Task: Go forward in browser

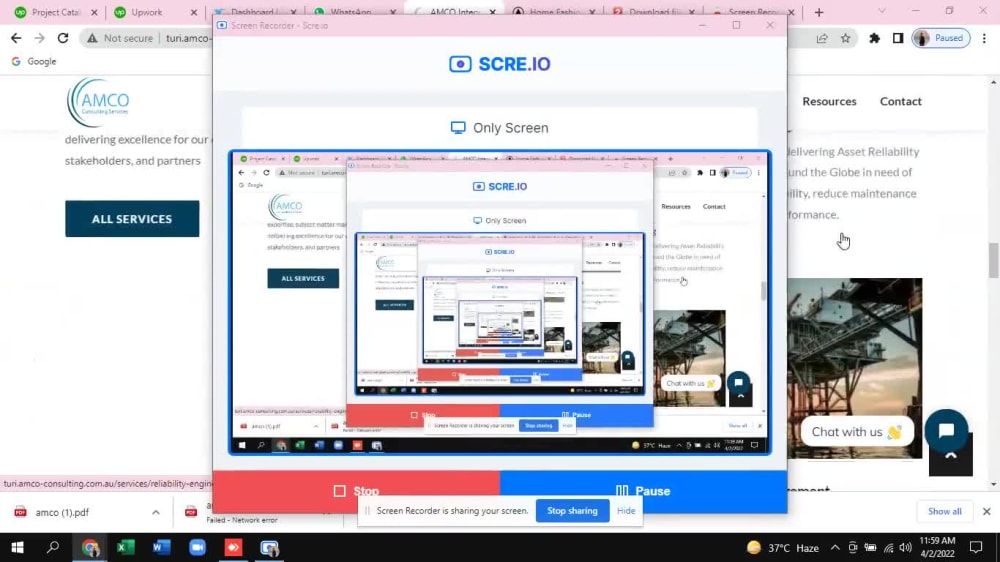Action: (x=40, y=38)
